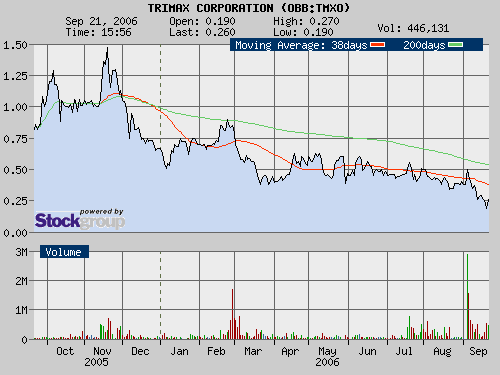Viewport: 500px width, 375px height.
Task: Click the 0.00 price axis label
Action: 15,233
